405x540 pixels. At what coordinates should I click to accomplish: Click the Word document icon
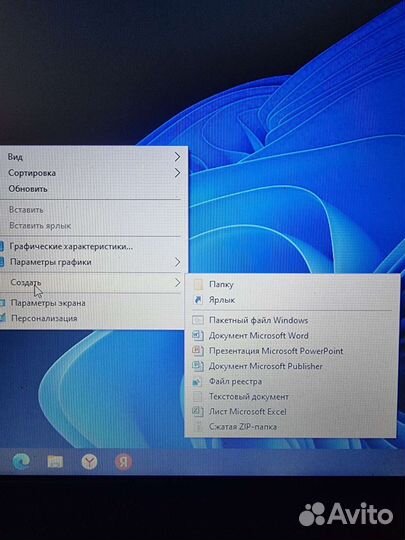pyautogui.click(x=198, y=335)
